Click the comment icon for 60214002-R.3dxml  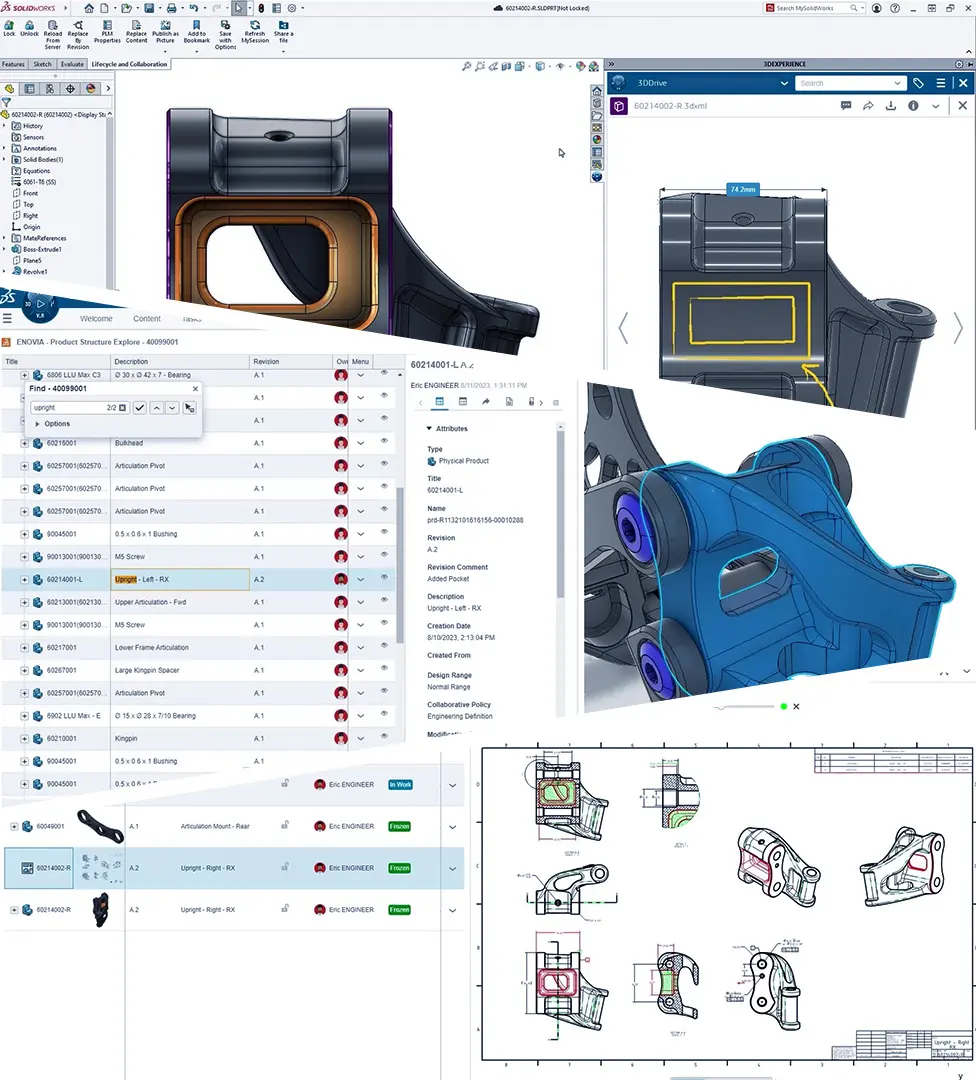(846, 105)
